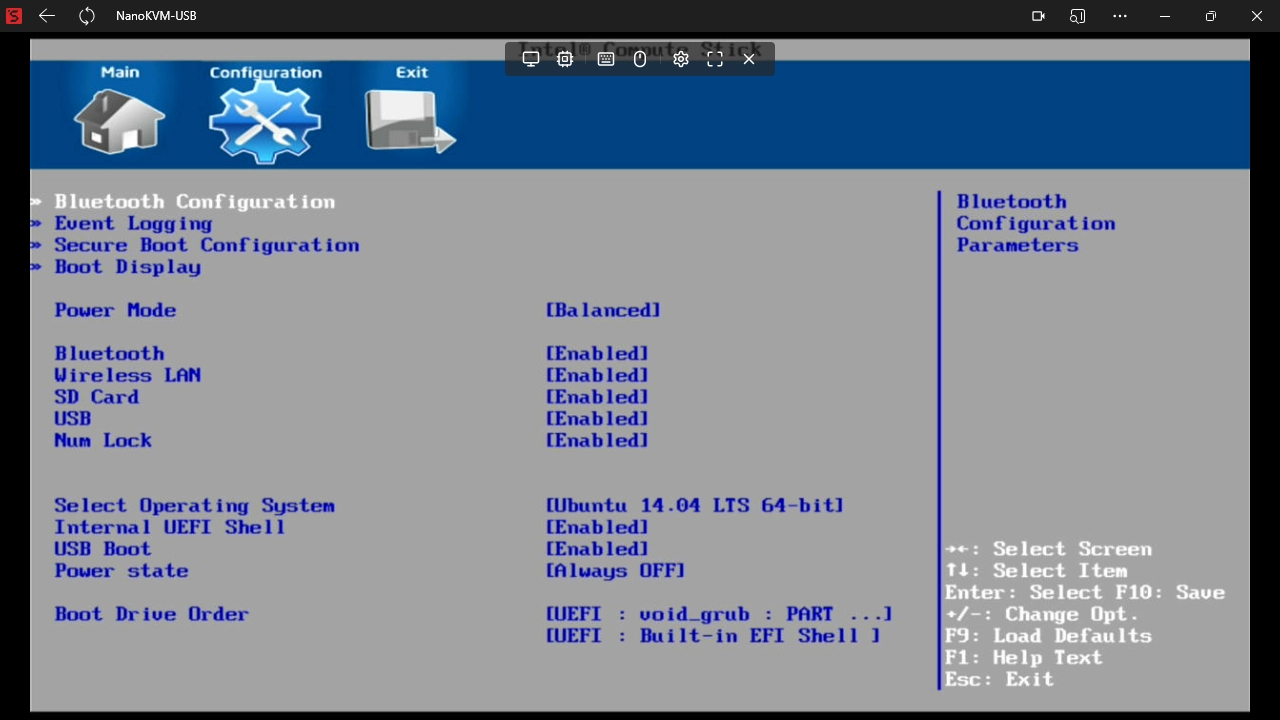The width and height of the screenshot is (1280, 720).
Task: Select the Configuration gear-and-tools icon
Action: 265,122
